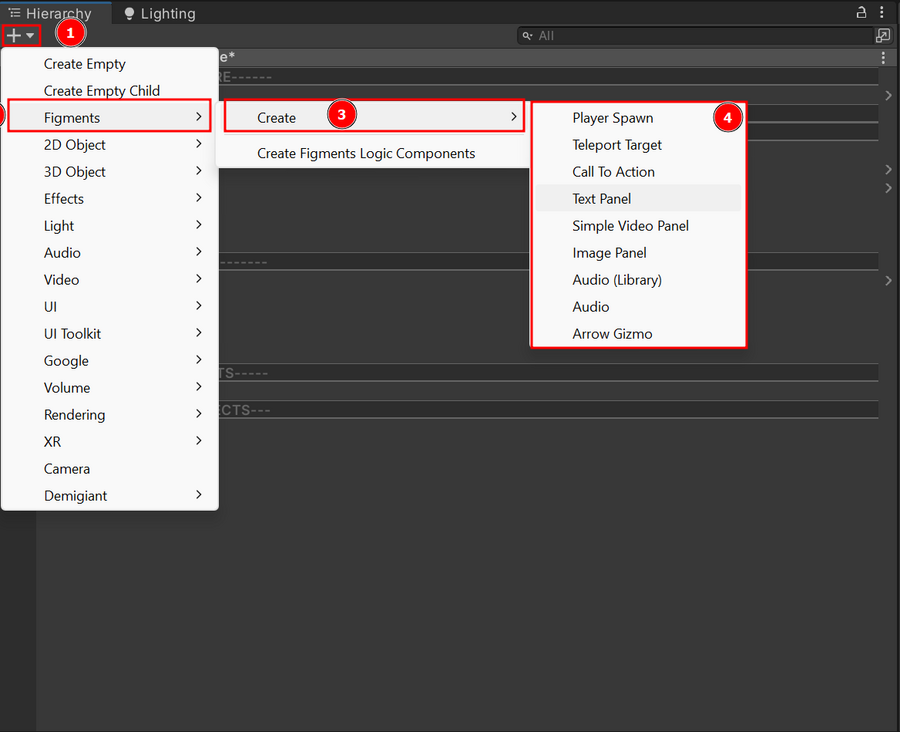The image size is (900, 732).
Task: Switch to the Lighting tab
Action: tap(160, 13)
